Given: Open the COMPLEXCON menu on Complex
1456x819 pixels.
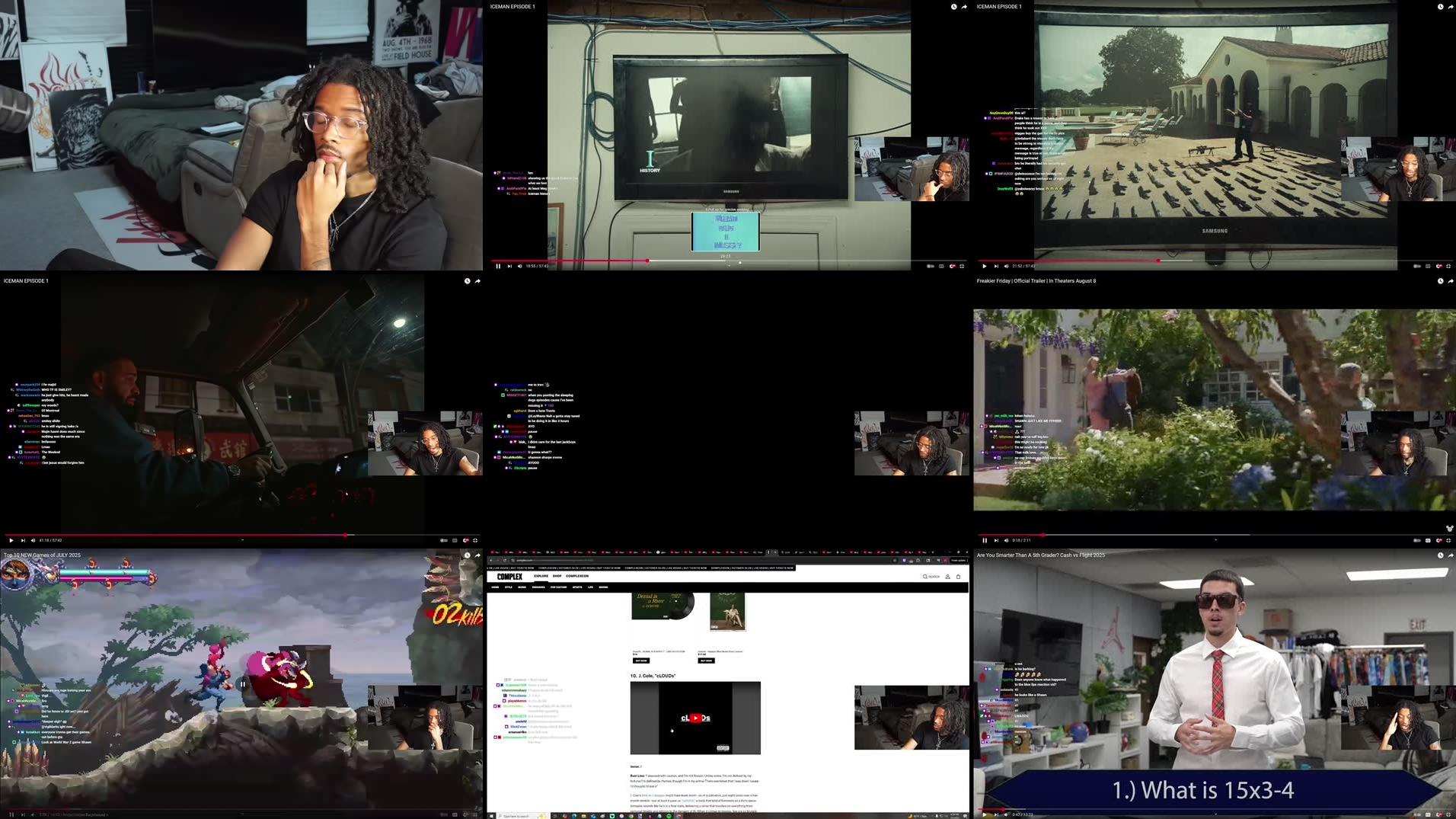Looking at the screenshot, I should [x=577, y=576].
